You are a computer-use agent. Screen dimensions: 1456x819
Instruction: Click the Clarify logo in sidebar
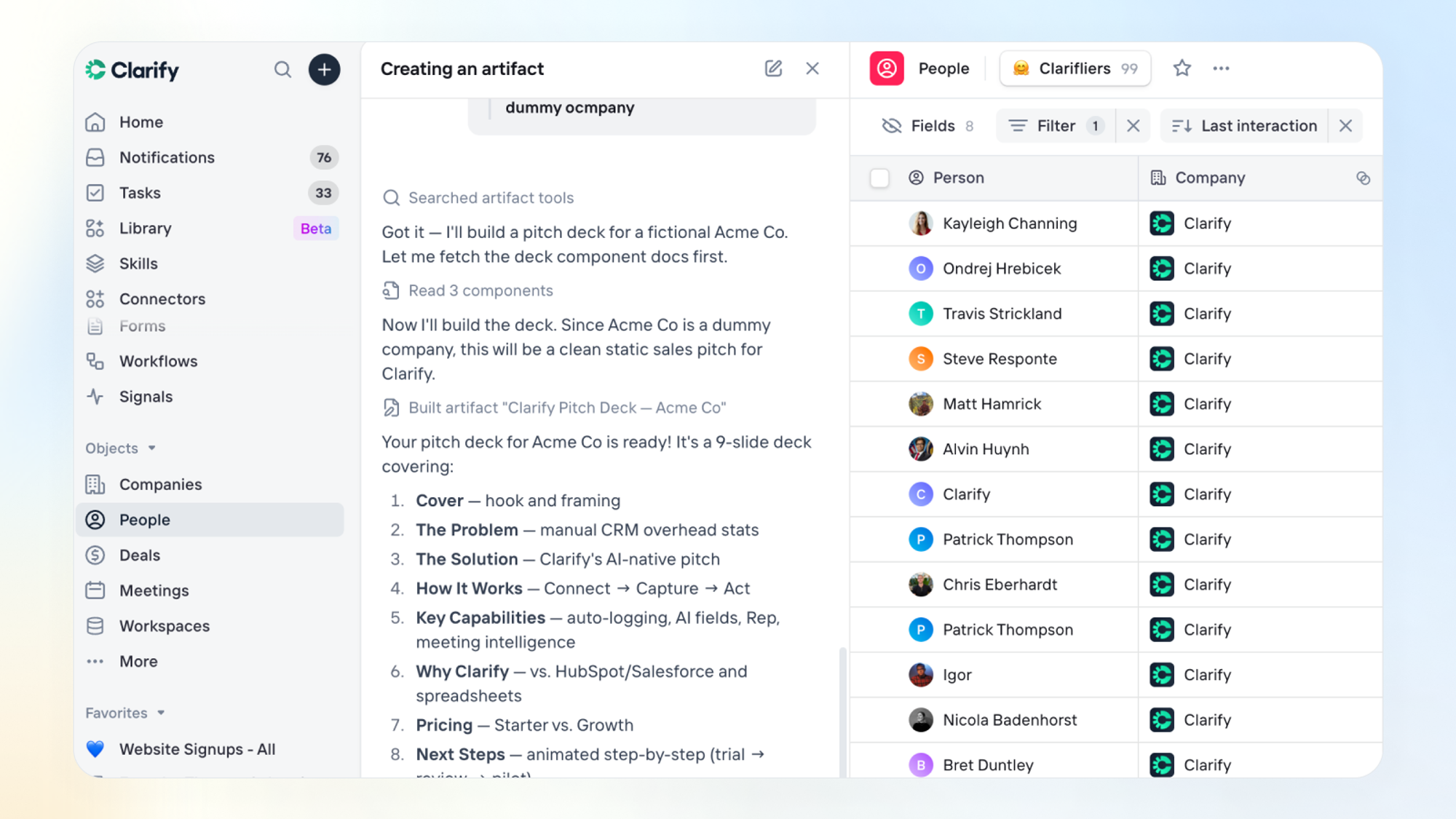click(x=132, y=70)
